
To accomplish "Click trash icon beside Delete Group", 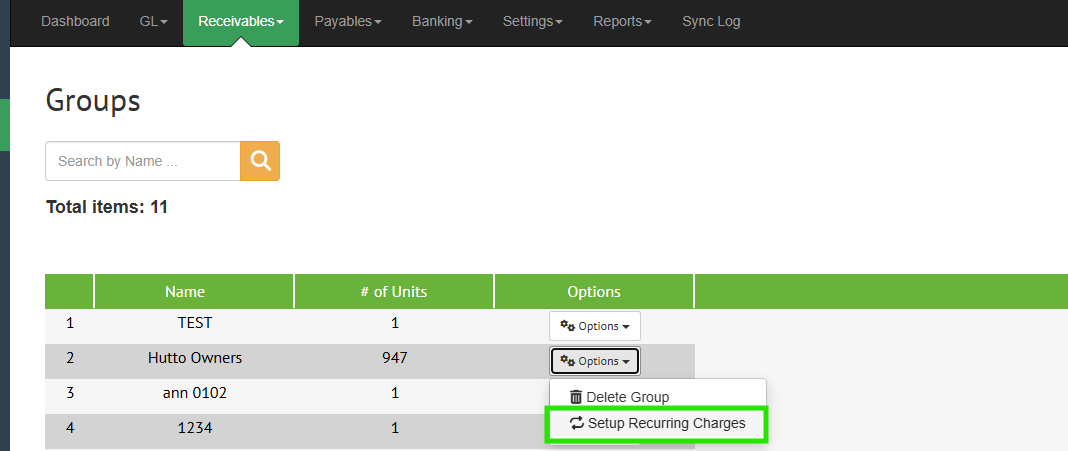I will coord(576,397).
